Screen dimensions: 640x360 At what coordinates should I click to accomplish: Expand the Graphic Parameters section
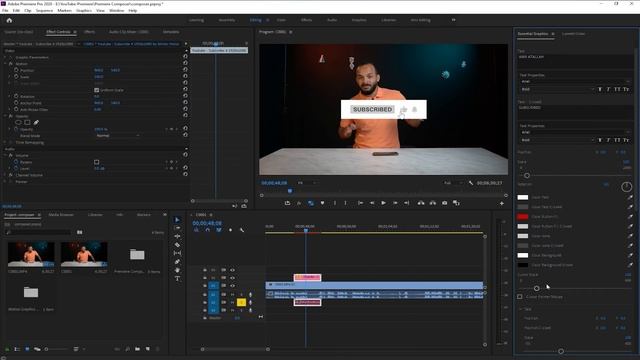coord(5,57)
